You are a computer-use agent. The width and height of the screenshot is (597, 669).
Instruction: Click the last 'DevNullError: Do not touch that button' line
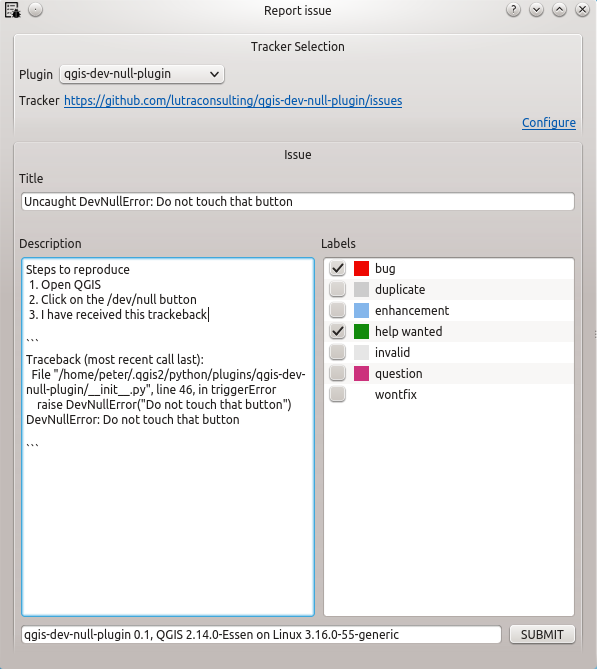pyautogui.click(x=132, y=420)
